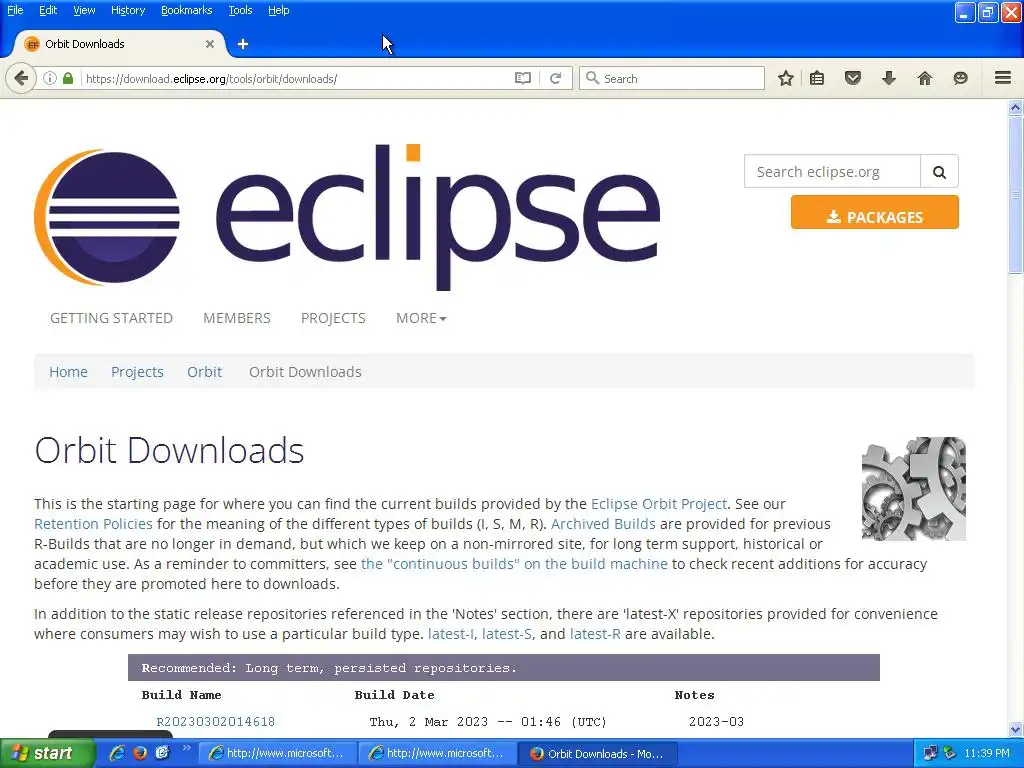Open the Tools menu
Screen dimensions: 1024x768
pos(240,10)
